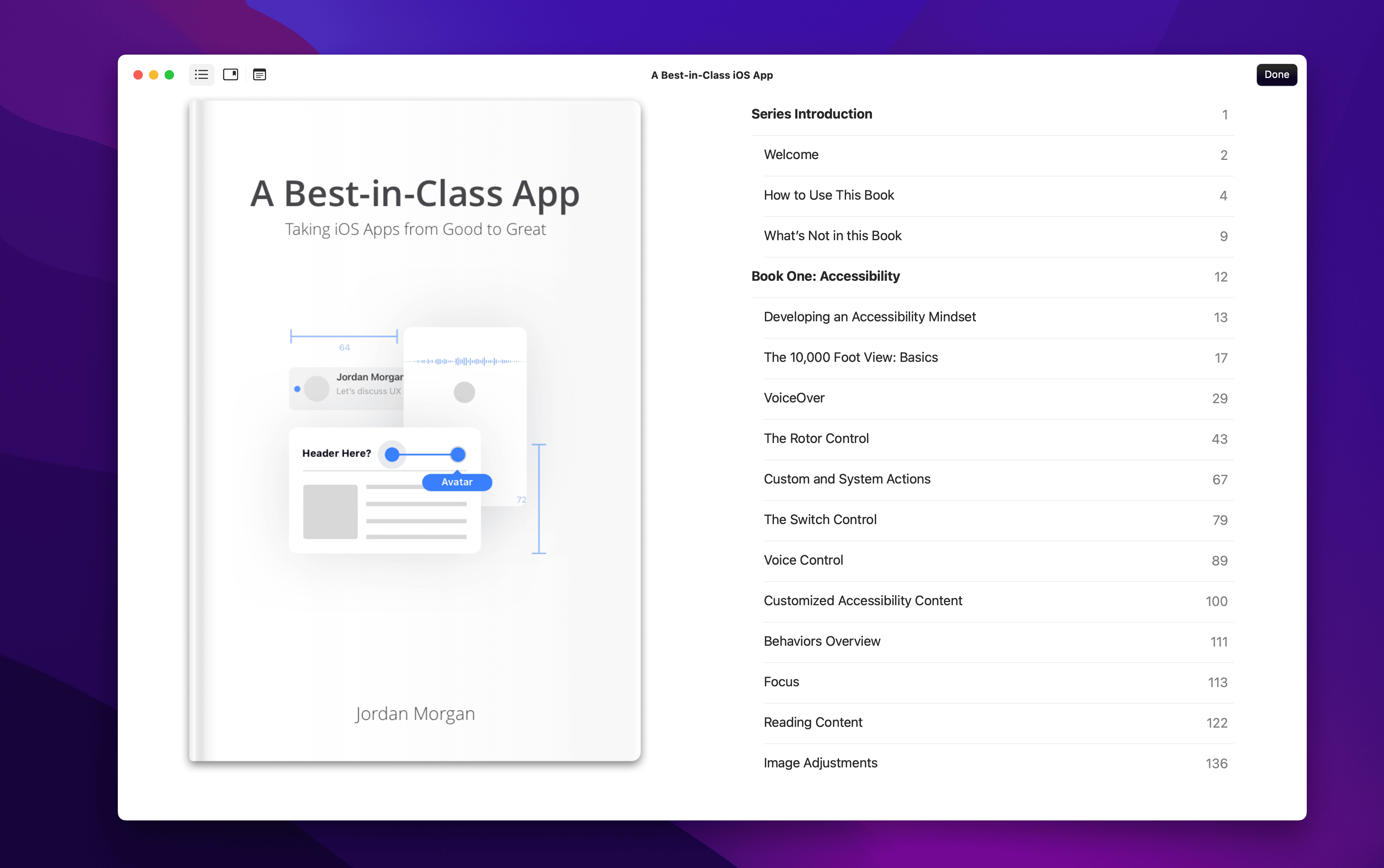Open the book cover thumbnail
The width and height of the screenshot is (1384, 868).
pos(415,430)
